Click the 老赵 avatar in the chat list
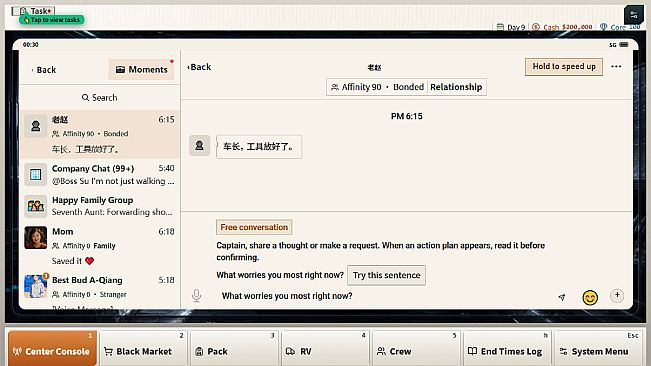The width and height of the screenshot is (651, 366). 36,126
